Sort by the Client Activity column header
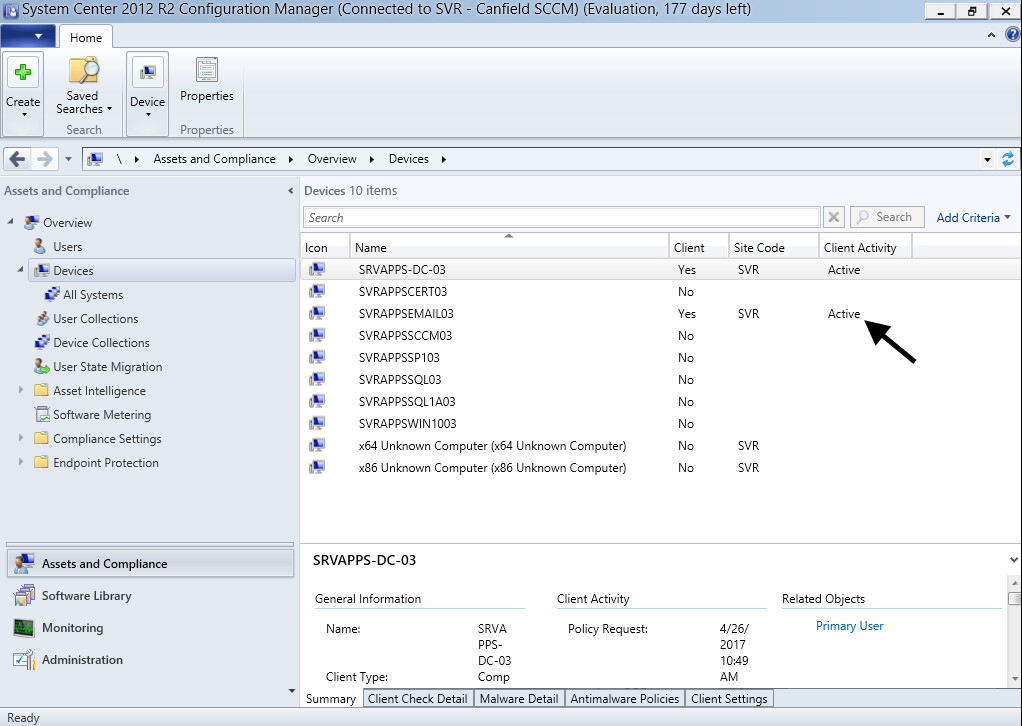This screenshot has width=1022, height=726. tap(866, 247)
